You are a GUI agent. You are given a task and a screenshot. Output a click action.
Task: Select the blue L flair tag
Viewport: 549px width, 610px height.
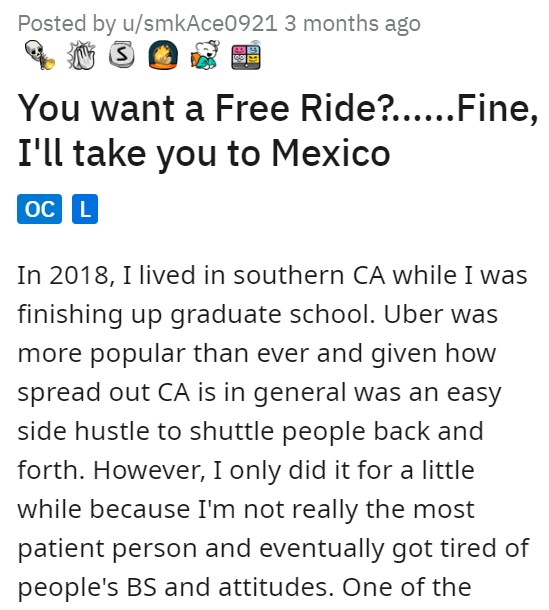coord(85,209)
